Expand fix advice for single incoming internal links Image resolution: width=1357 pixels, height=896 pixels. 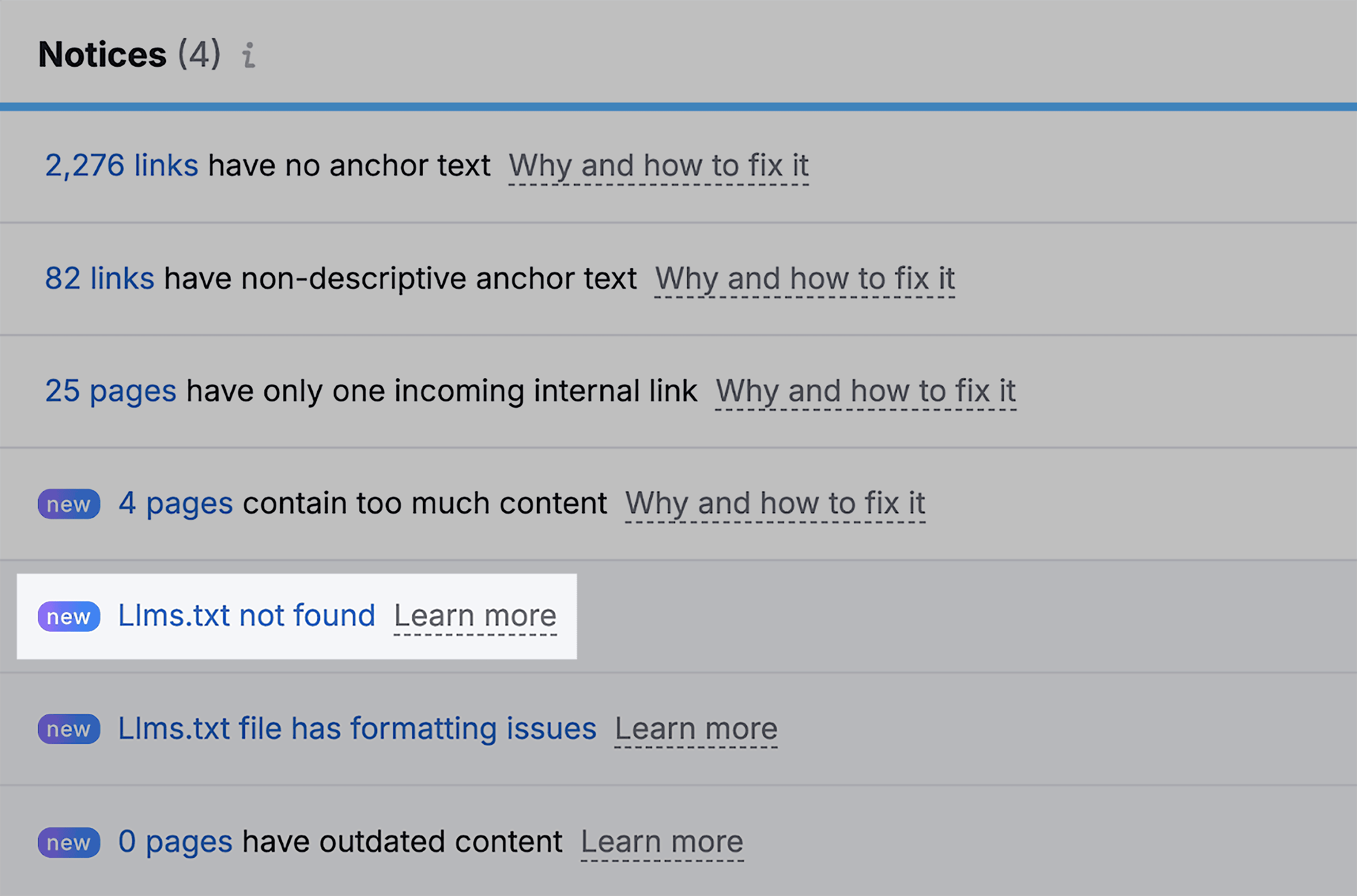[866, 391]
